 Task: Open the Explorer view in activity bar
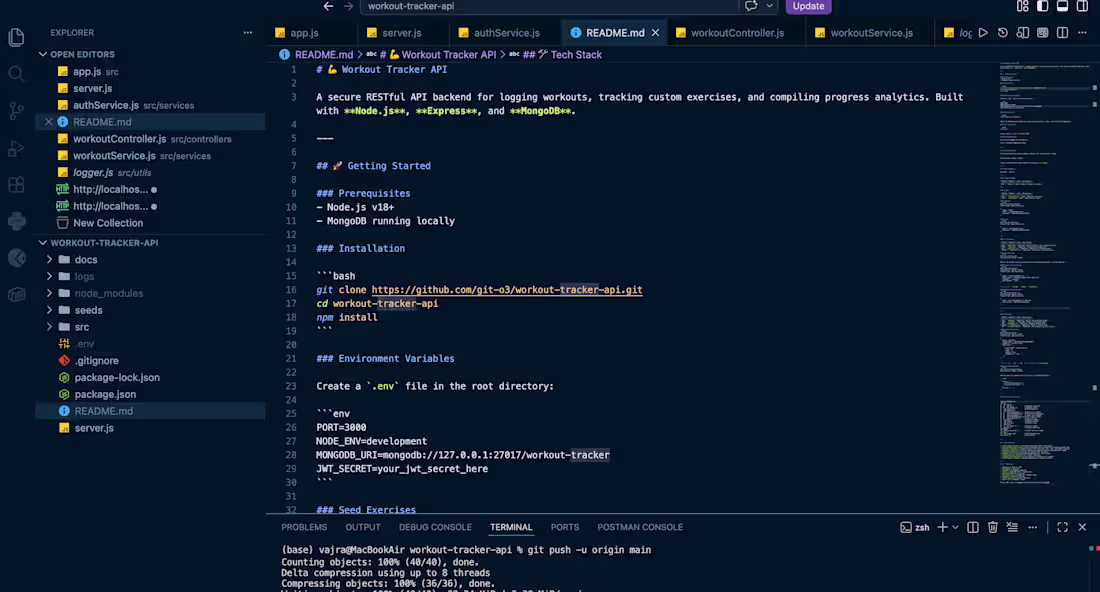click(16, 36)
